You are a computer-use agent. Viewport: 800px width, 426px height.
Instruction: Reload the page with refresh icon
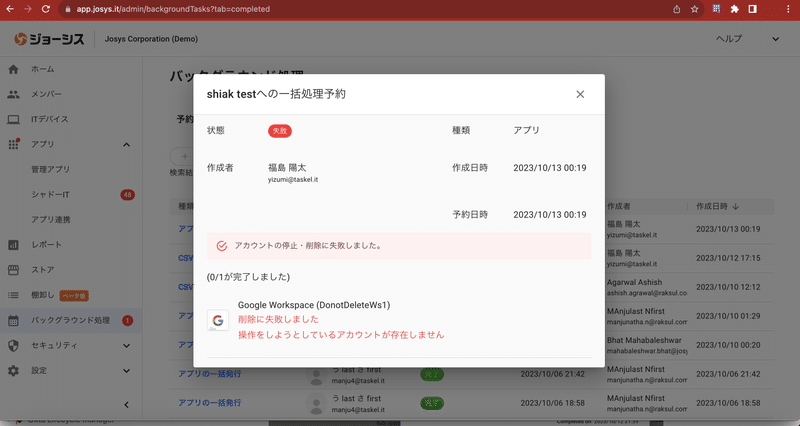45,9
